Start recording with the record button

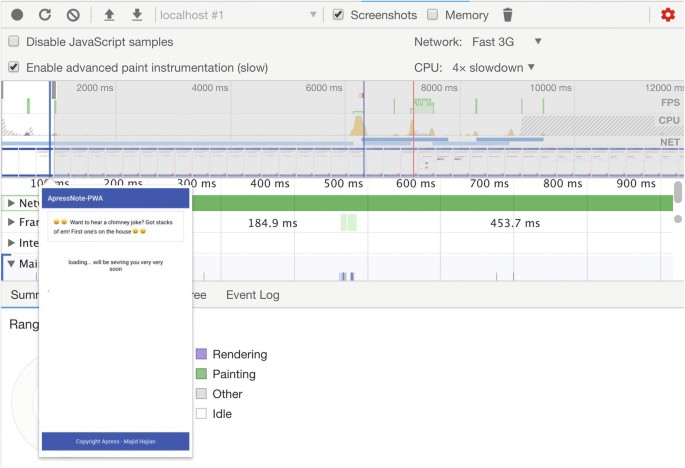(17, 15)
